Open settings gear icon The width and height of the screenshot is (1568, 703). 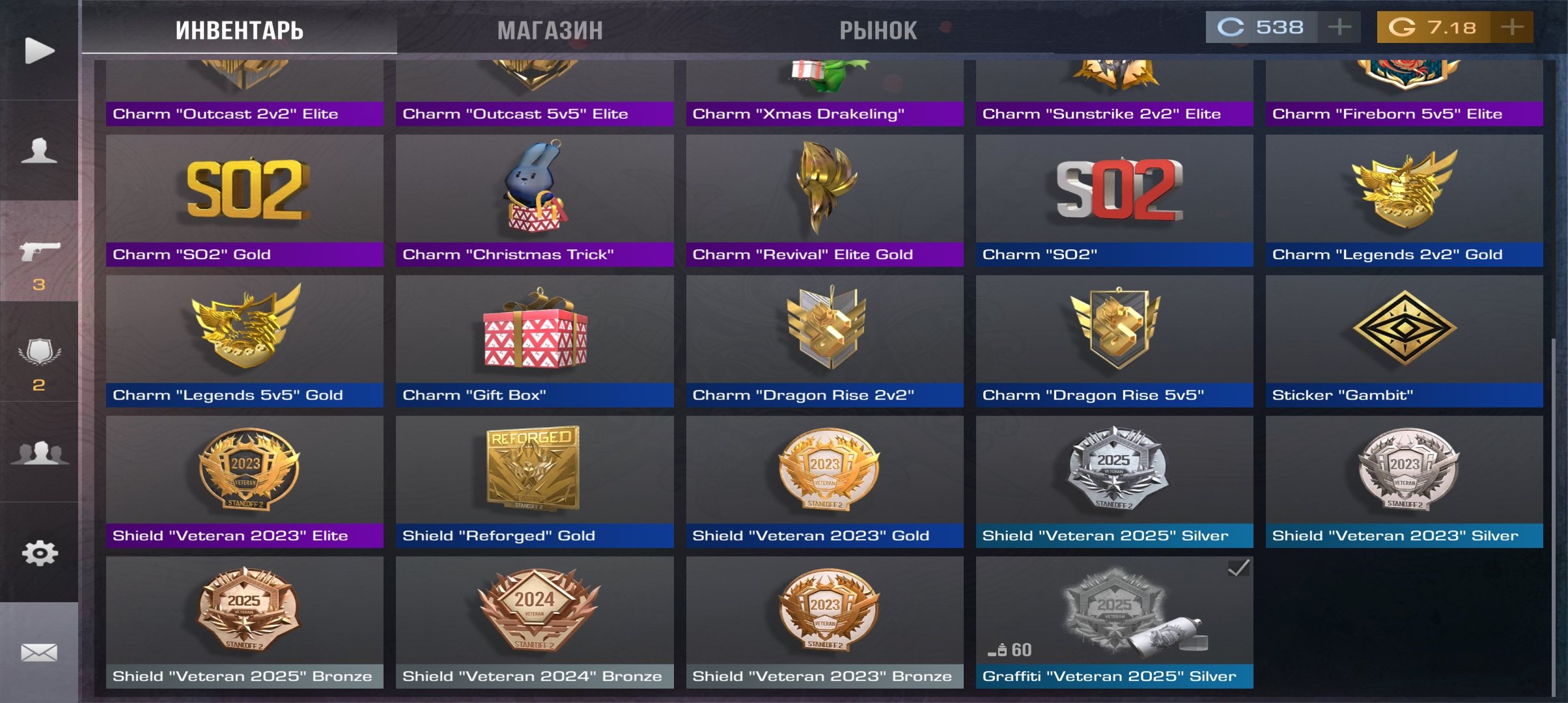click(x=39, y=553)
